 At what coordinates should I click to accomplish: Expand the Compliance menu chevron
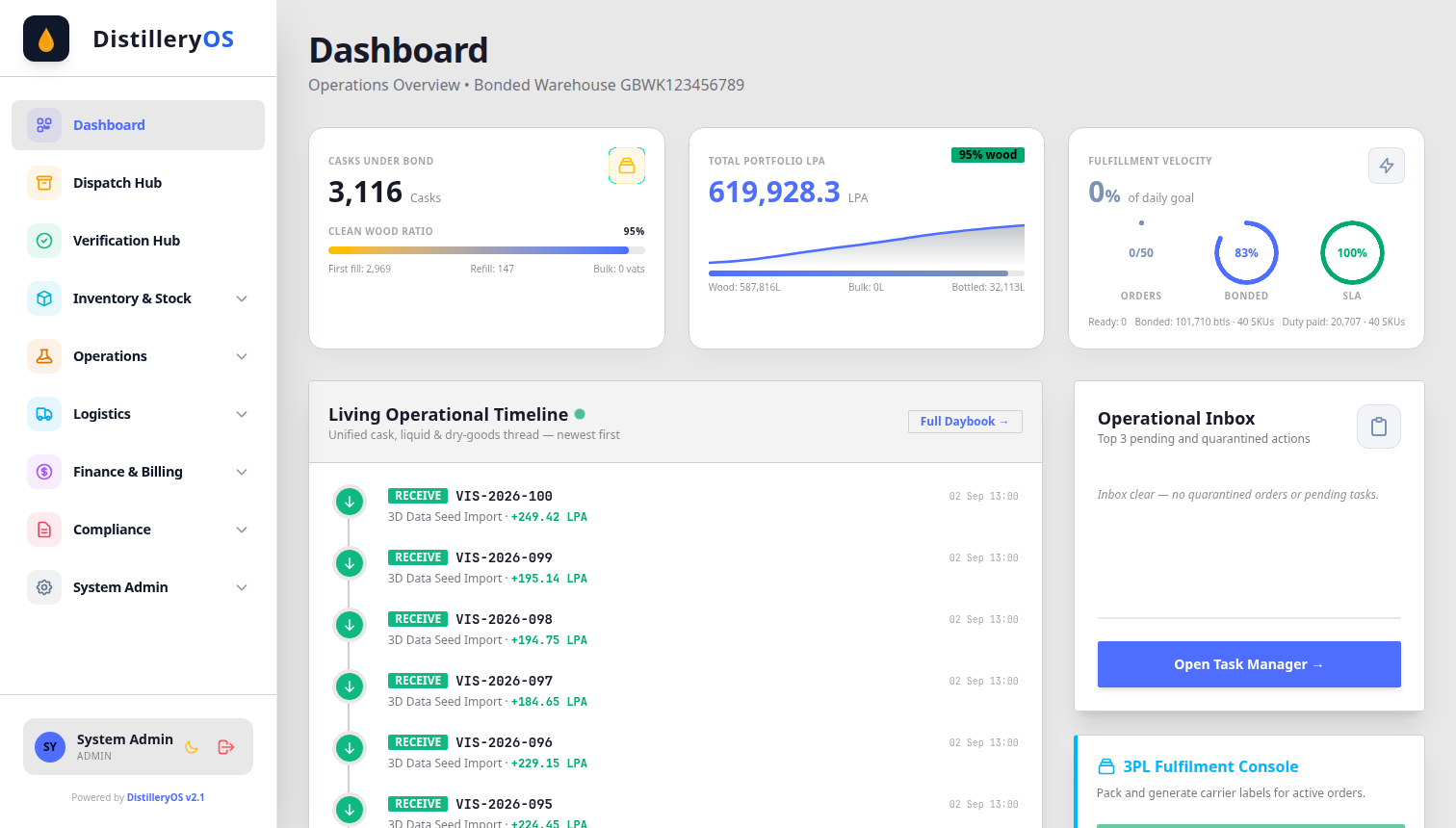pos(242,530)
